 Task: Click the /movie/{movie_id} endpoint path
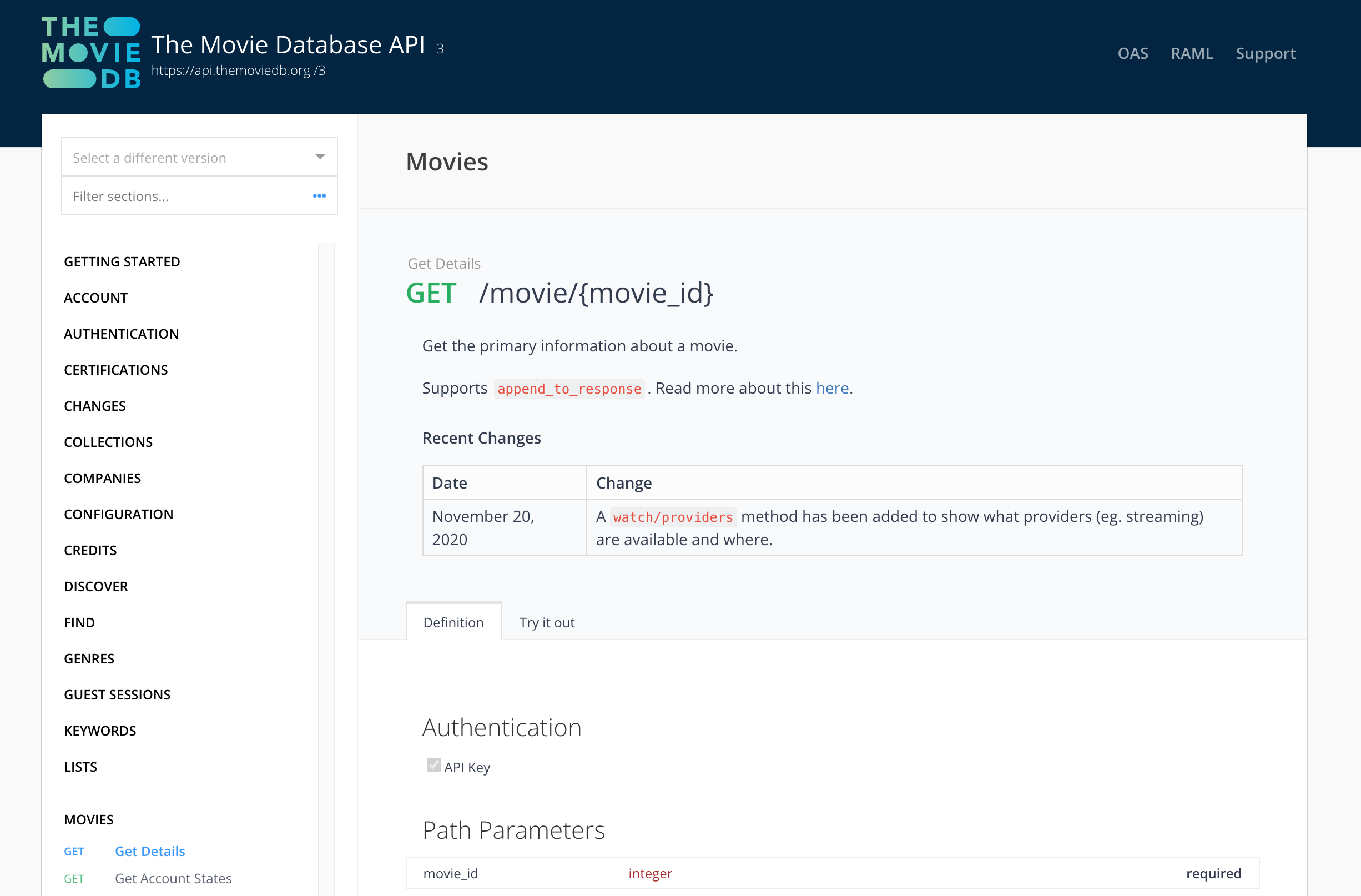[x=596, y=293]
